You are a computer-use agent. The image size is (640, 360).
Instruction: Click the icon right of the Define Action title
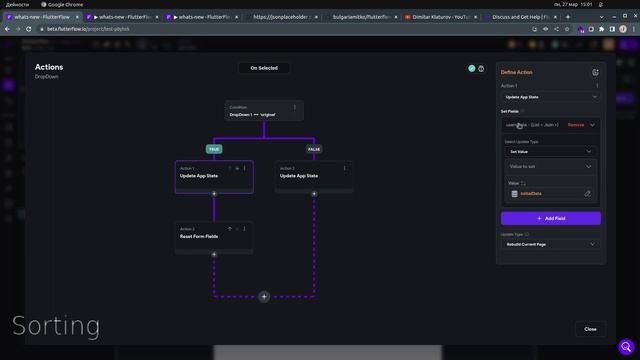click(x=595, y=72)
